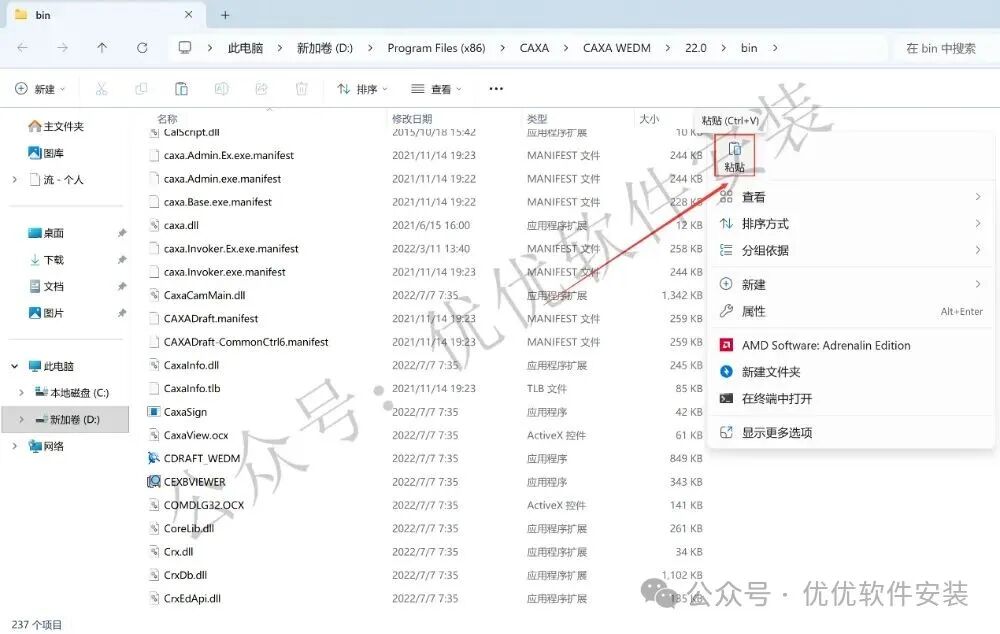Open the 新建 submenu in context menu

(851, 284)
